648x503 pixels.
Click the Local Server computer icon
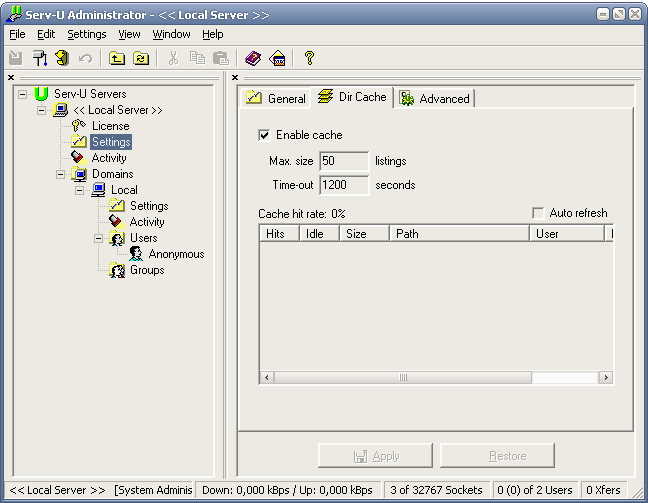point(60,110)
